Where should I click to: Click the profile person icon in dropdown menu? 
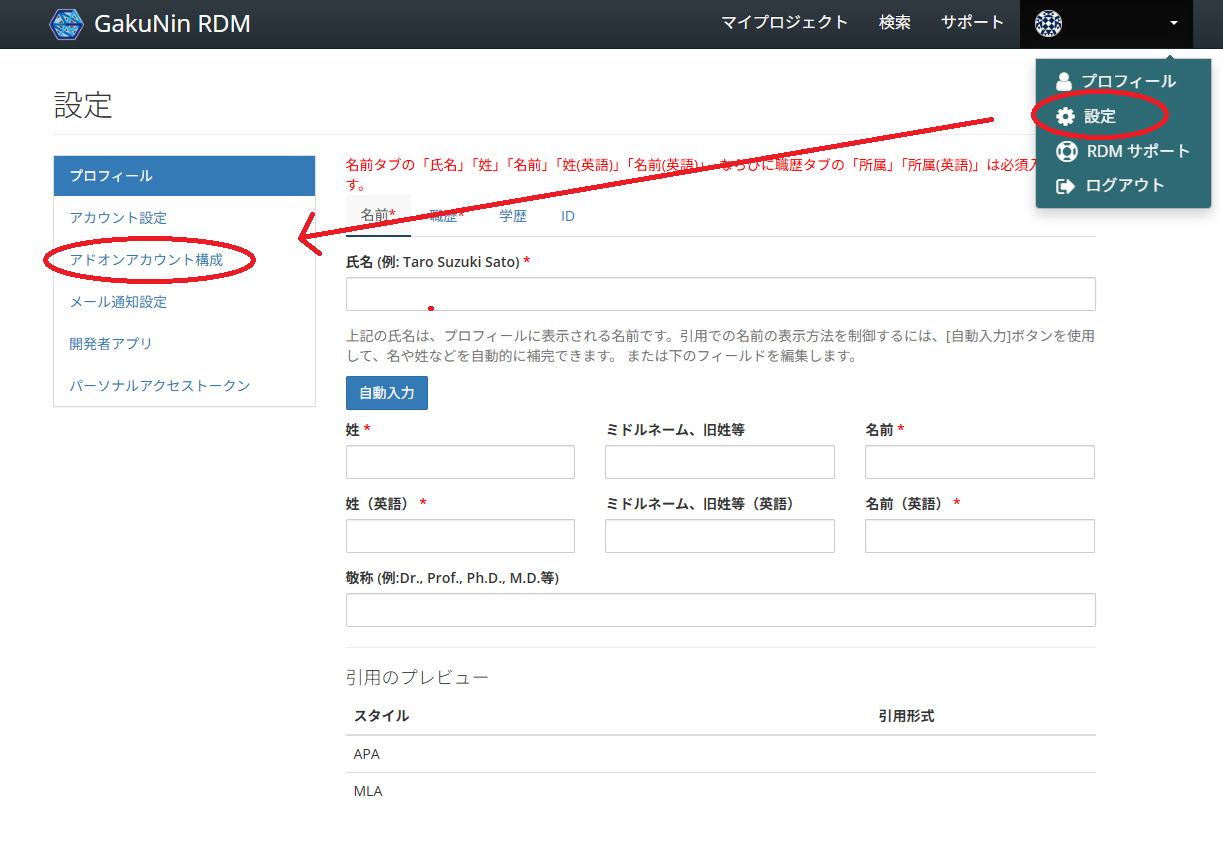(x=1064, y=81)
